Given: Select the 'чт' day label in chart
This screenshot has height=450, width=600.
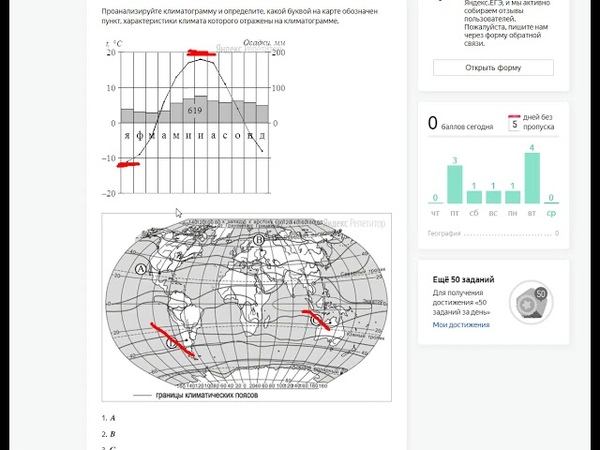Looking at the screenshot, I should (x=435, y=214).
